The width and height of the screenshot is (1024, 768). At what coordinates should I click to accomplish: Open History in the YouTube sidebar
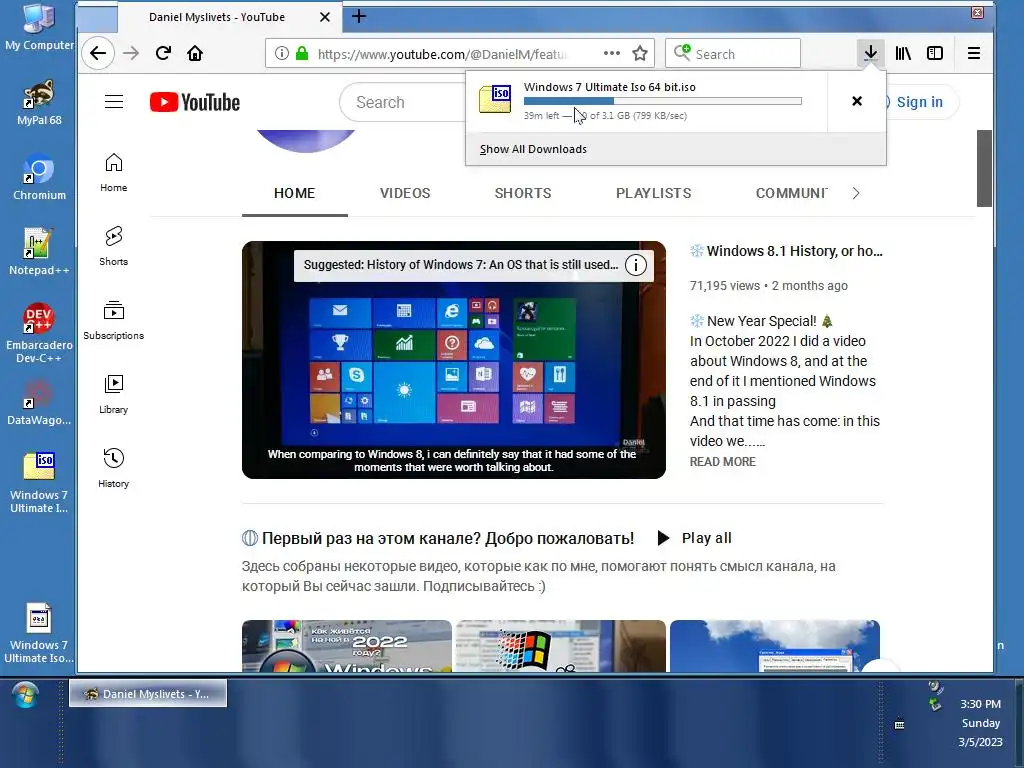(x=114, y=468)
